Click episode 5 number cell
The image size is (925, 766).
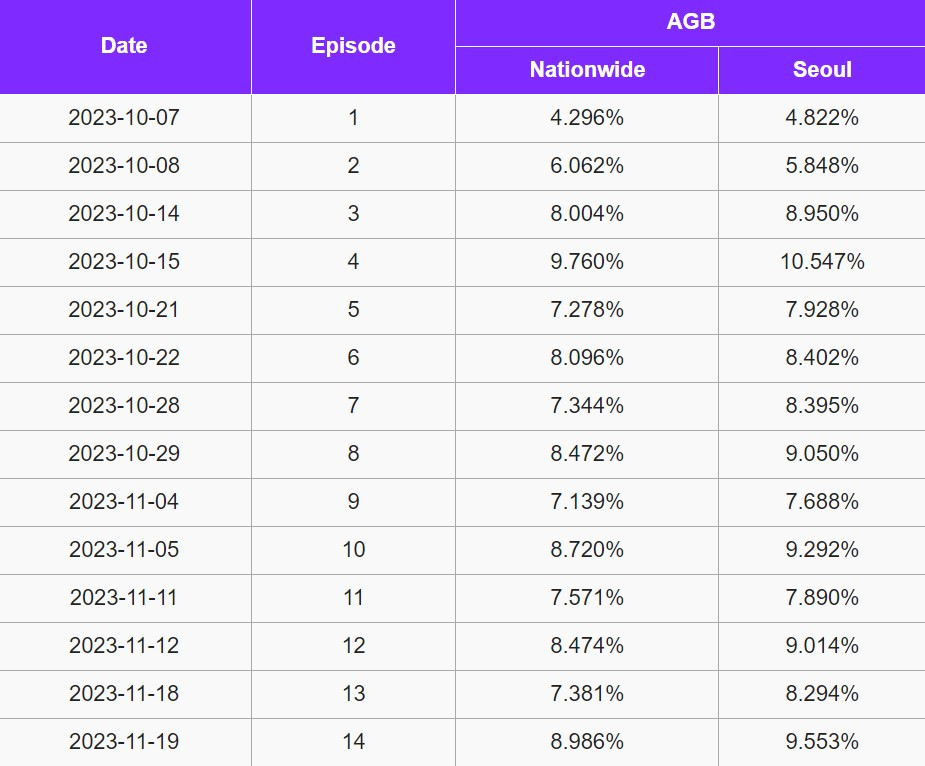point(353,310)
